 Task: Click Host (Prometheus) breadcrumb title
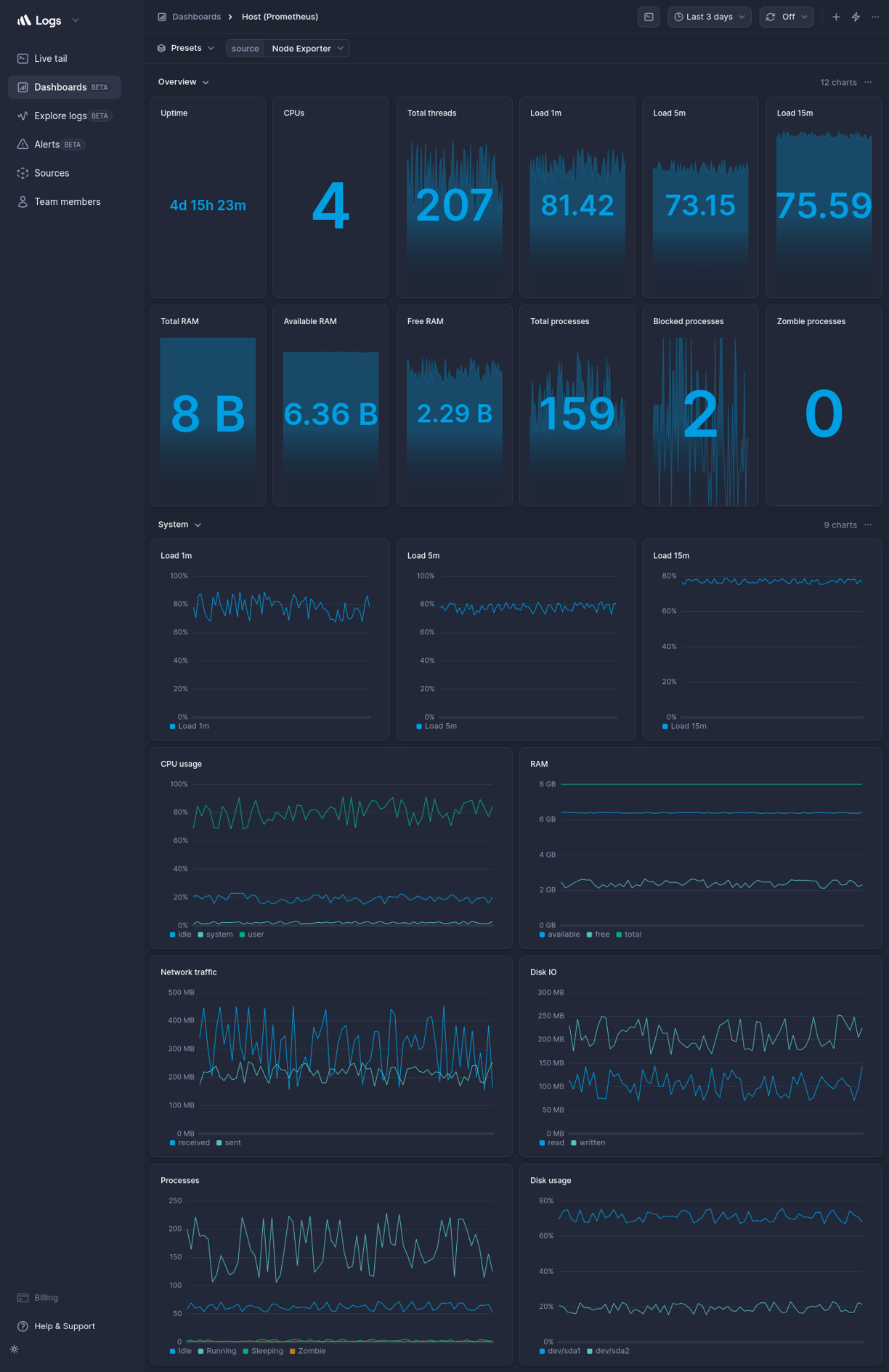(280, 17)
